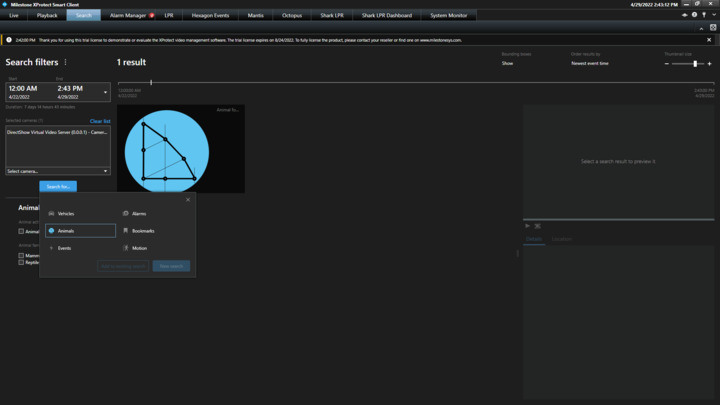Open the Shark LPR Dashboard tab

point(385,16)
